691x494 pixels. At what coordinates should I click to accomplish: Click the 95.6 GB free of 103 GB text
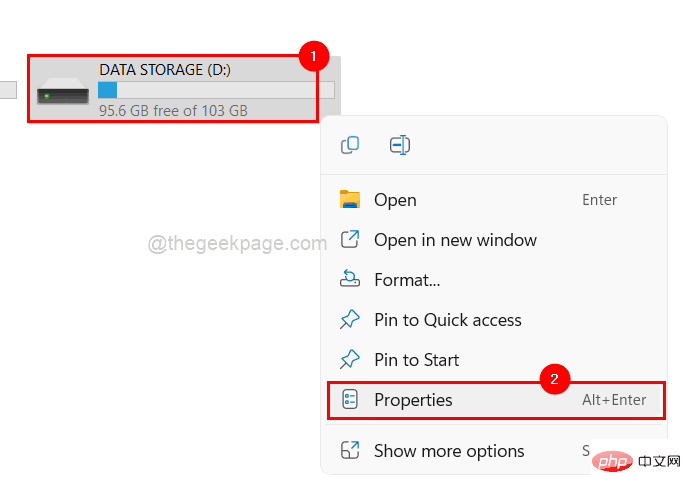click(173, 110)
